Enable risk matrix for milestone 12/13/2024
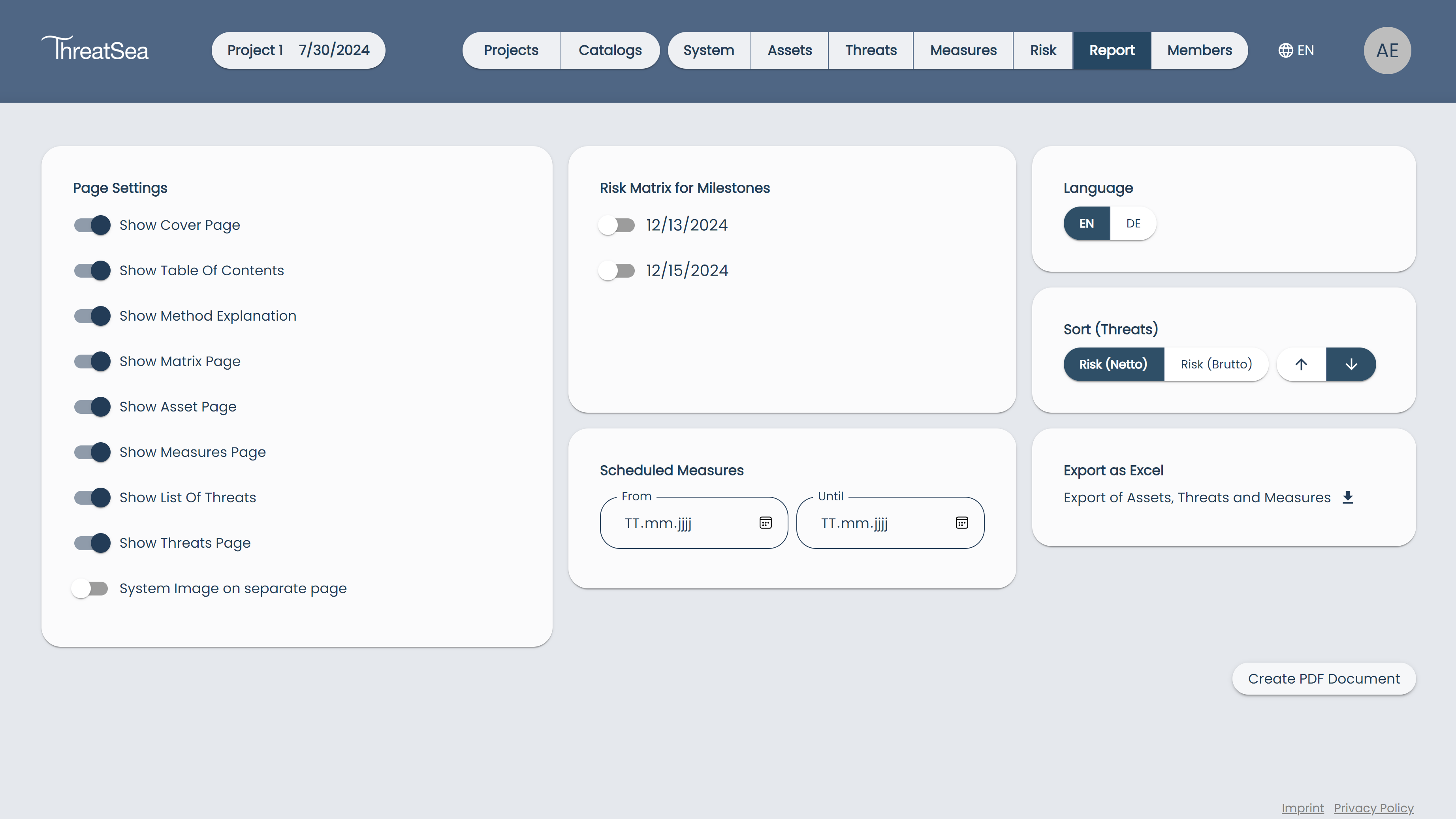Screen dimensions: 1456x819 617,225
